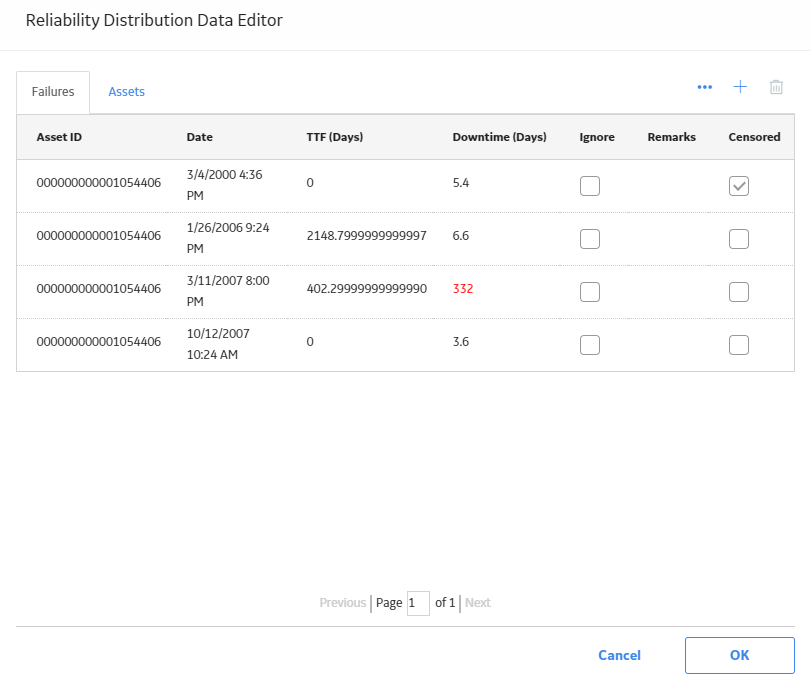Check Censored checkbox for 10/12/2007 row

739,345
